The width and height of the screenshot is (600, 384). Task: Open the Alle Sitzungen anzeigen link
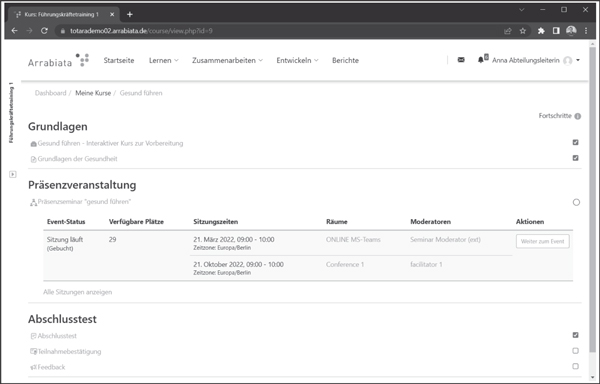77,292
